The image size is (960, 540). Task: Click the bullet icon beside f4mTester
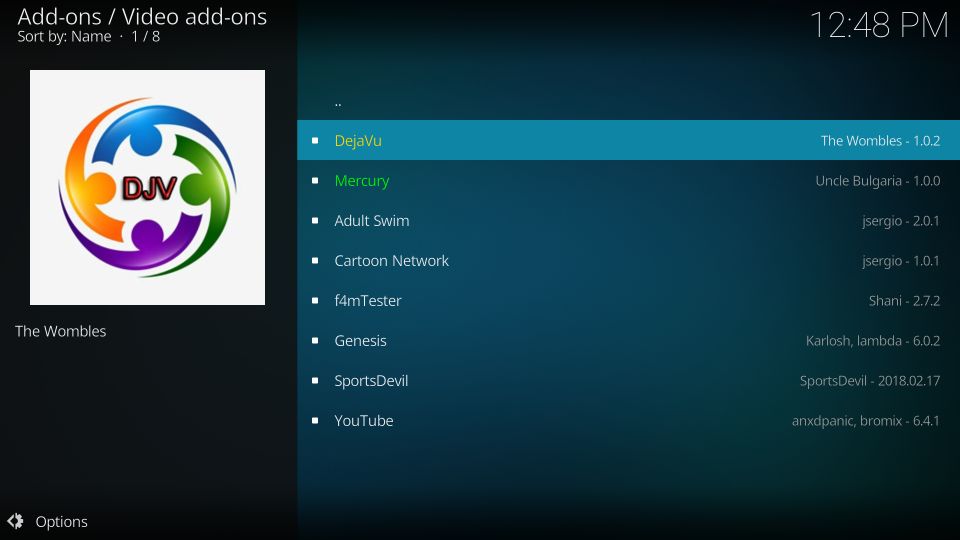click(x=315, y=301)
